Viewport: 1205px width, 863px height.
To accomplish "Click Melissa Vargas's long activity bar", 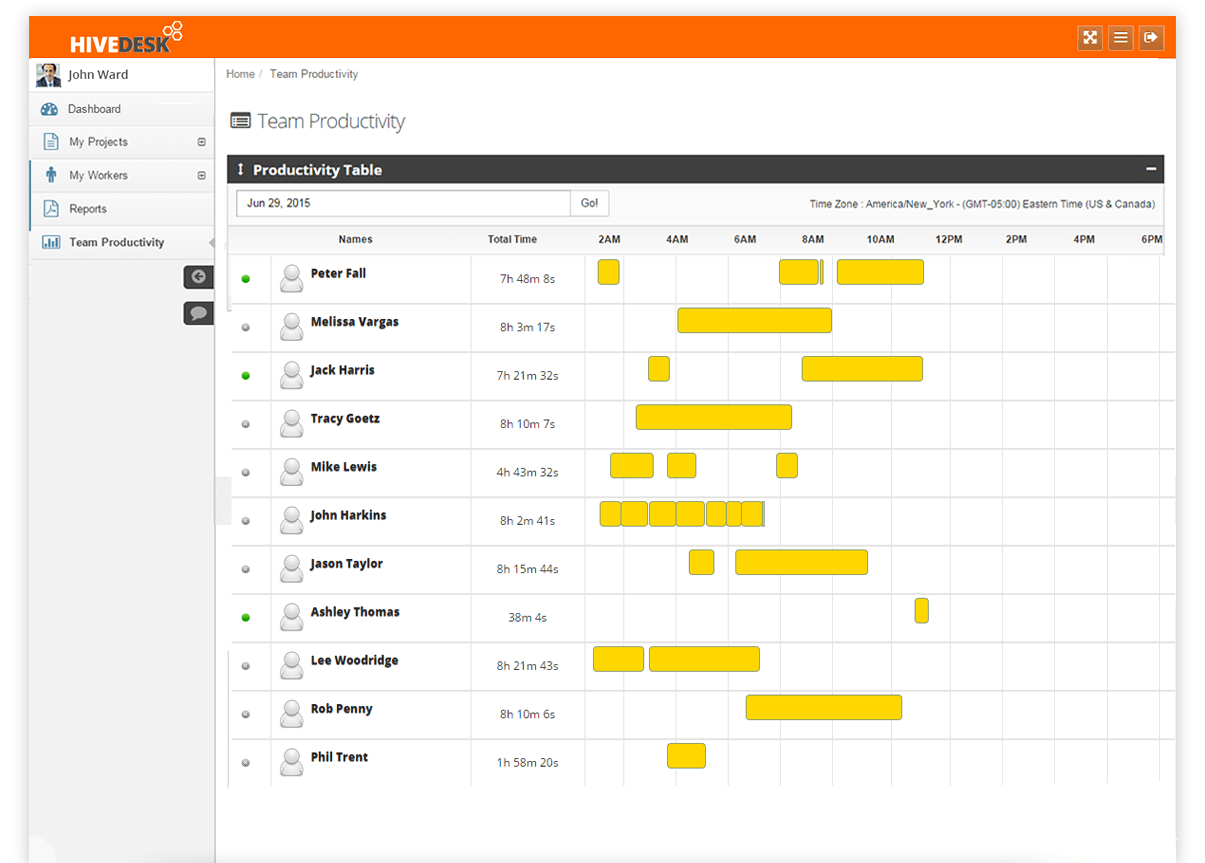I will tap(754, 320).
